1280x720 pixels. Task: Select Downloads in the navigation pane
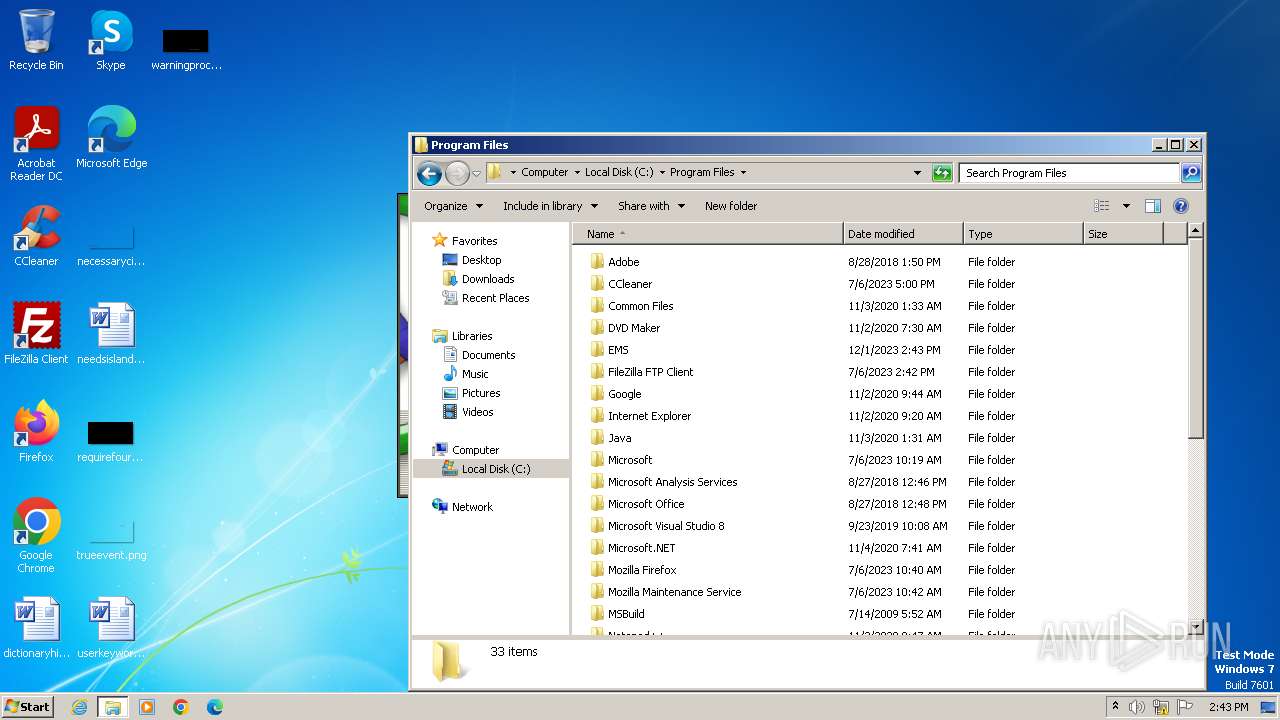[x=488, y=279]
